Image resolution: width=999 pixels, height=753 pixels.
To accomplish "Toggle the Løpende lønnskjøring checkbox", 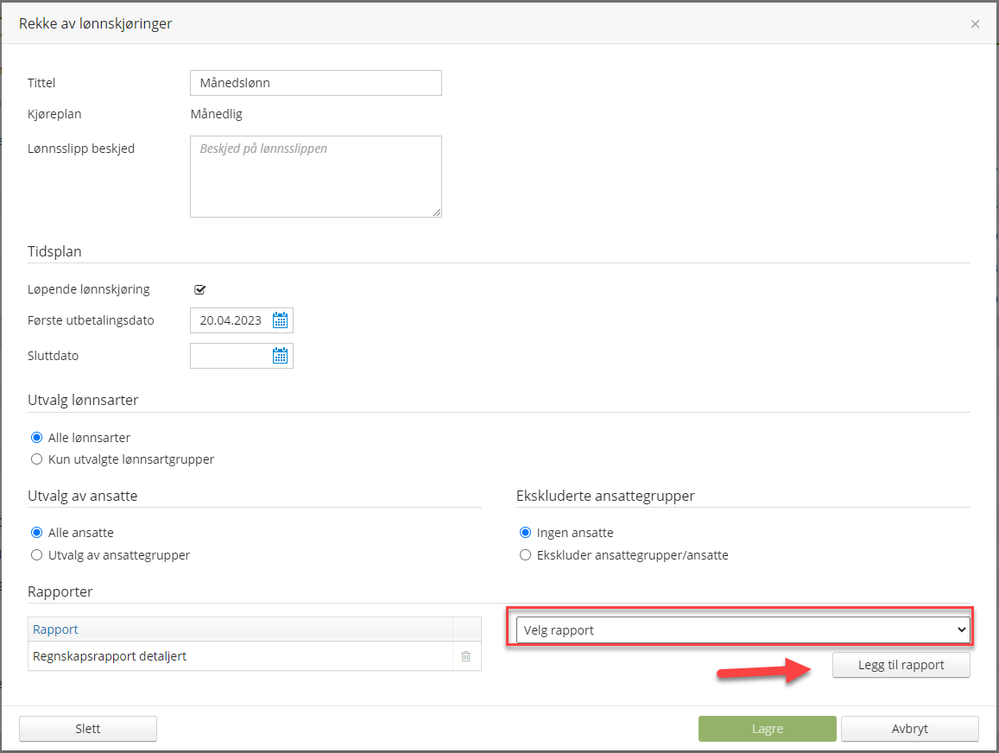I will (x=200, y=290).
